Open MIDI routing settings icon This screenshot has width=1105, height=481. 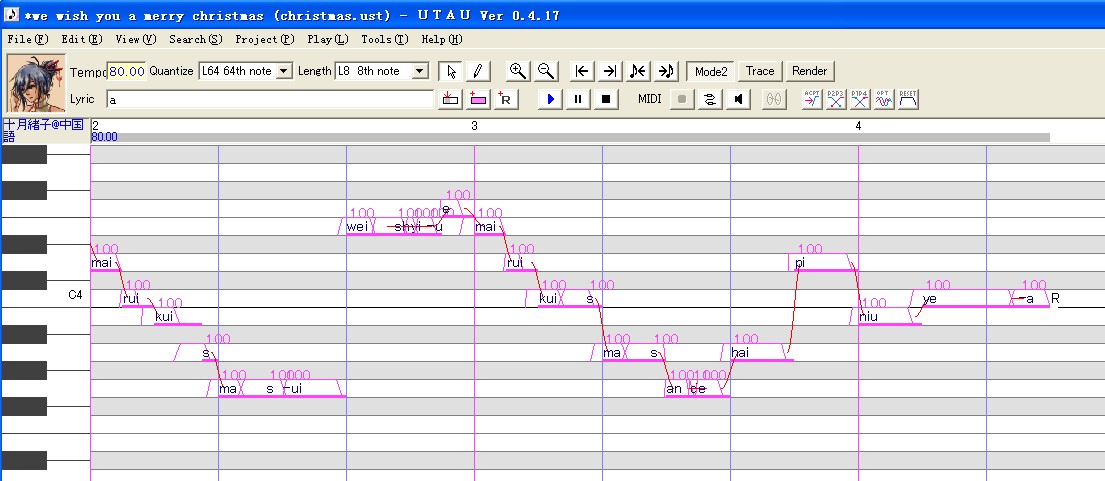click(710, 99)
